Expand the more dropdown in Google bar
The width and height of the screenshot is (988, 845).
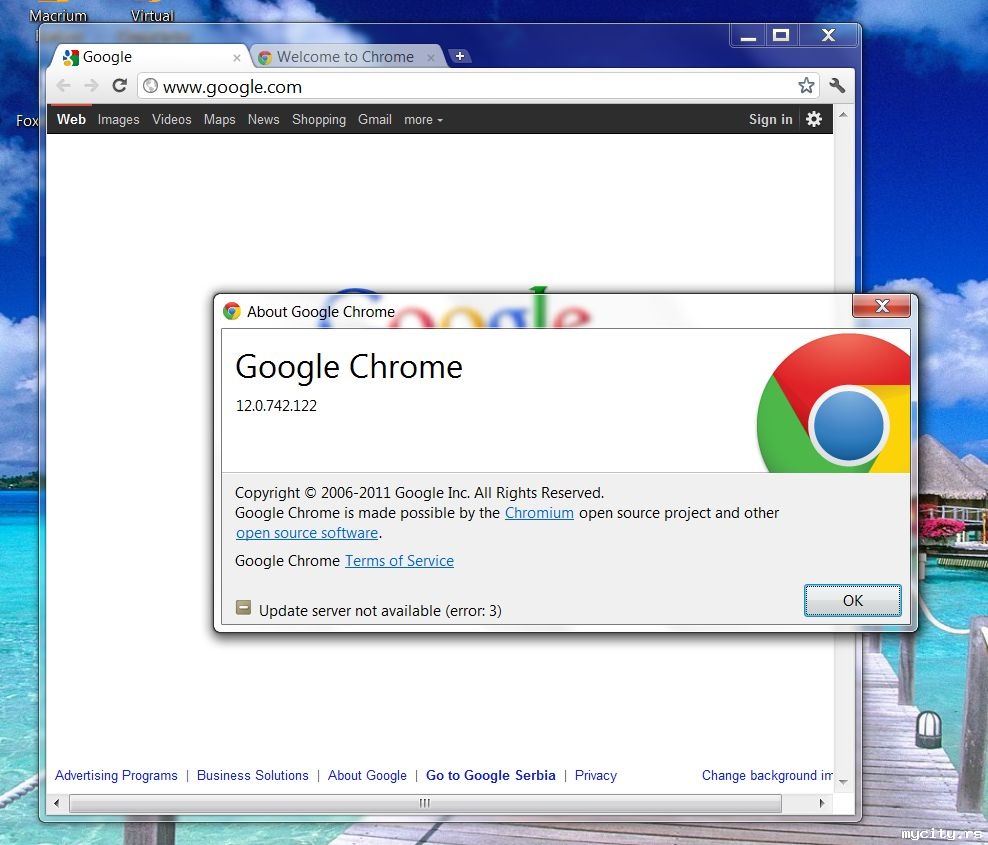[423, 120]
